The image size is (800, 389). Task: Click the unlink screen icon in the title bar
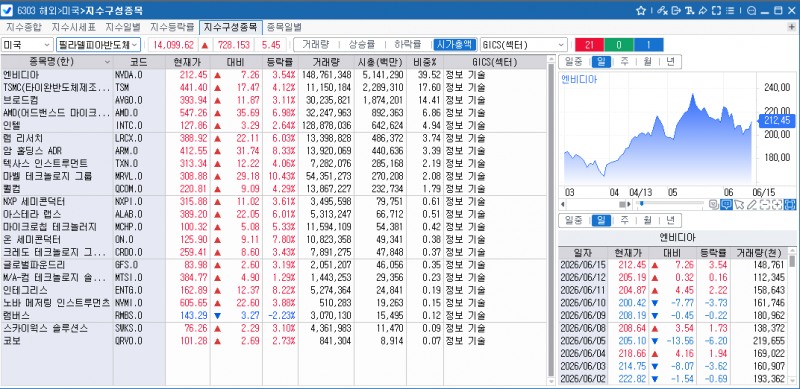tap(662, 10)
